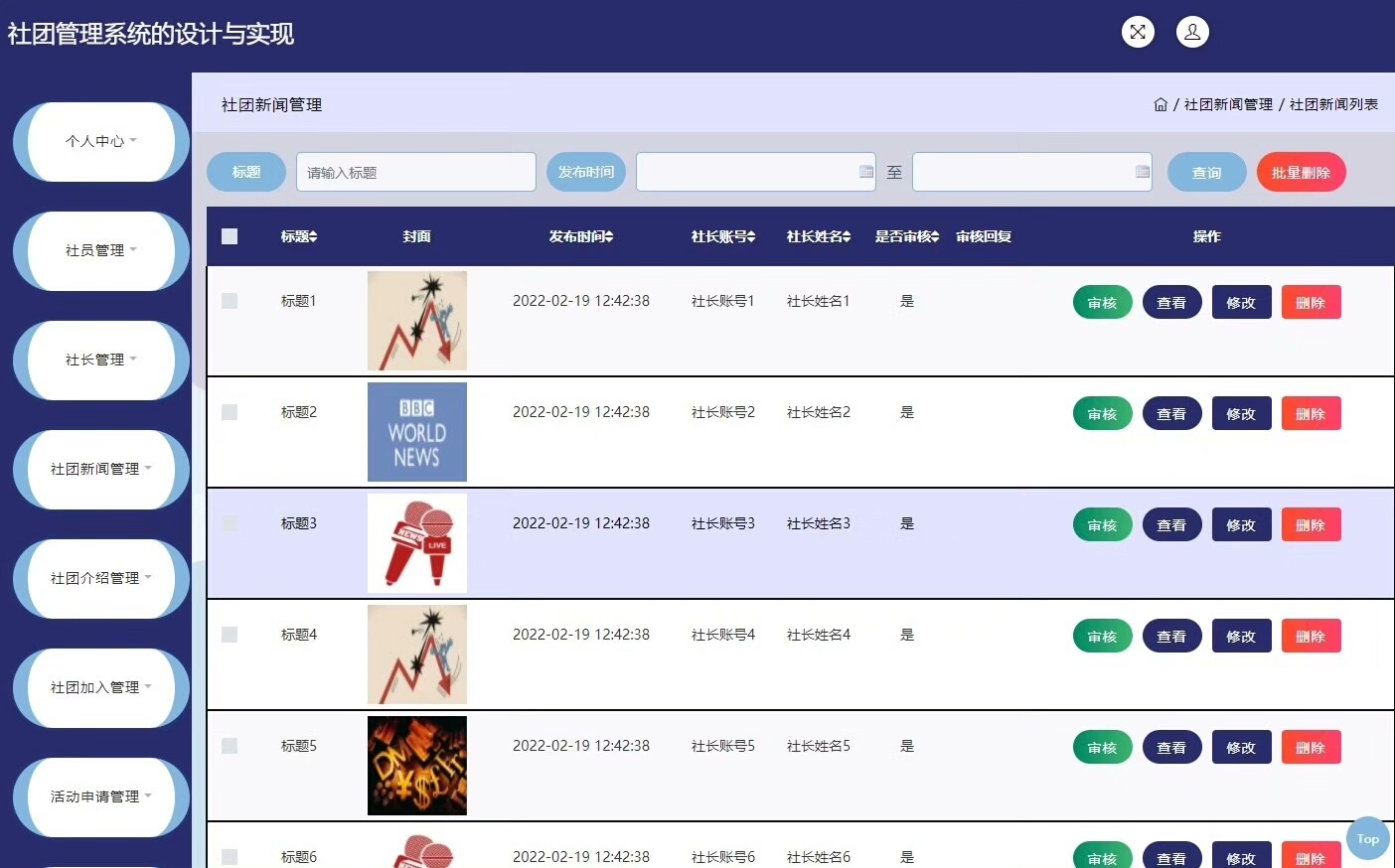
Task: Expand the 个人中心 sidebar menu
Action: (101, 142)
